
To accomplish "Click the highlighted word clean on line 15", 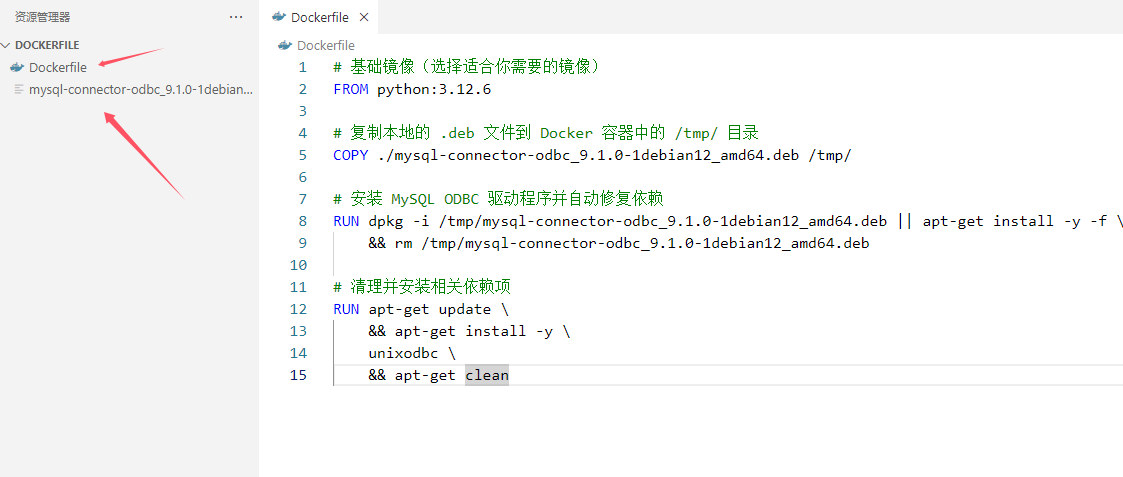I will pyautogui.click(x=487, y=375).
